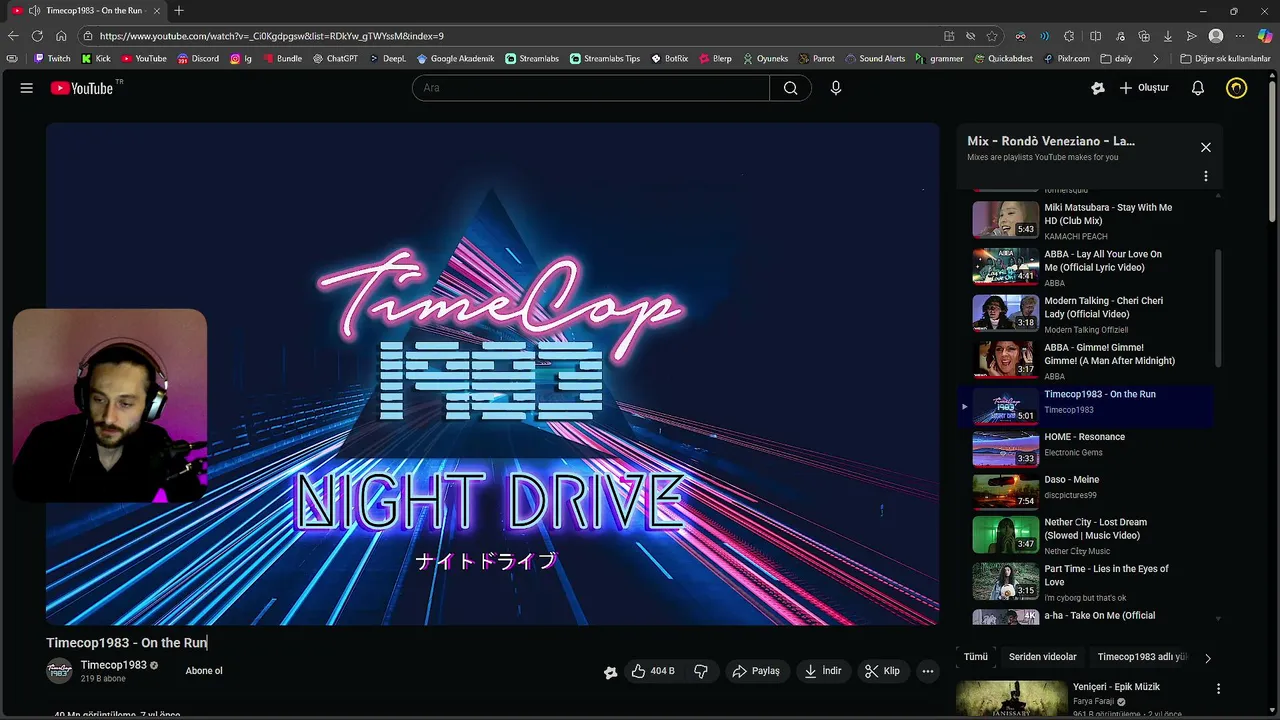This screenshot has height=720, width=1280.
Task: Open a new browser tab with plus
Action: [x=179, y=10]
